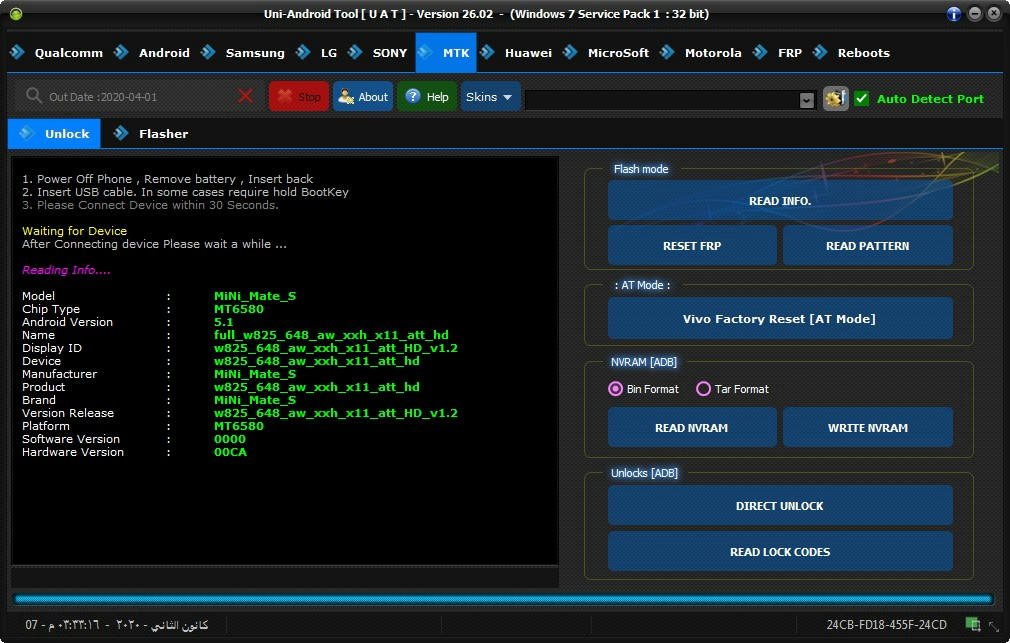
Task: Open the Flasher sub-tab
Action: tap(151, 134)
